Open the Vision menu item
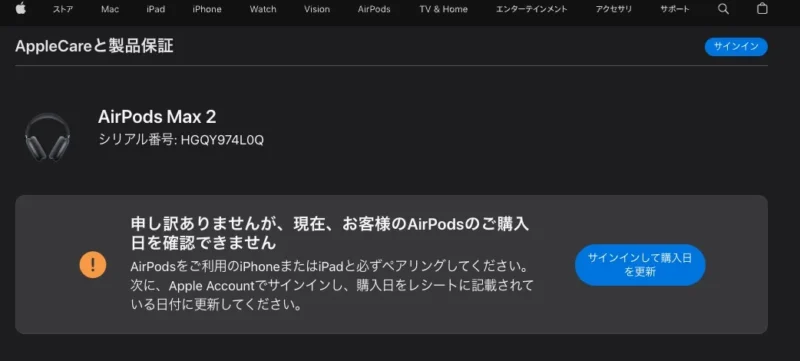The height and width of the screenshot is (361, 800). pos(317,9)
